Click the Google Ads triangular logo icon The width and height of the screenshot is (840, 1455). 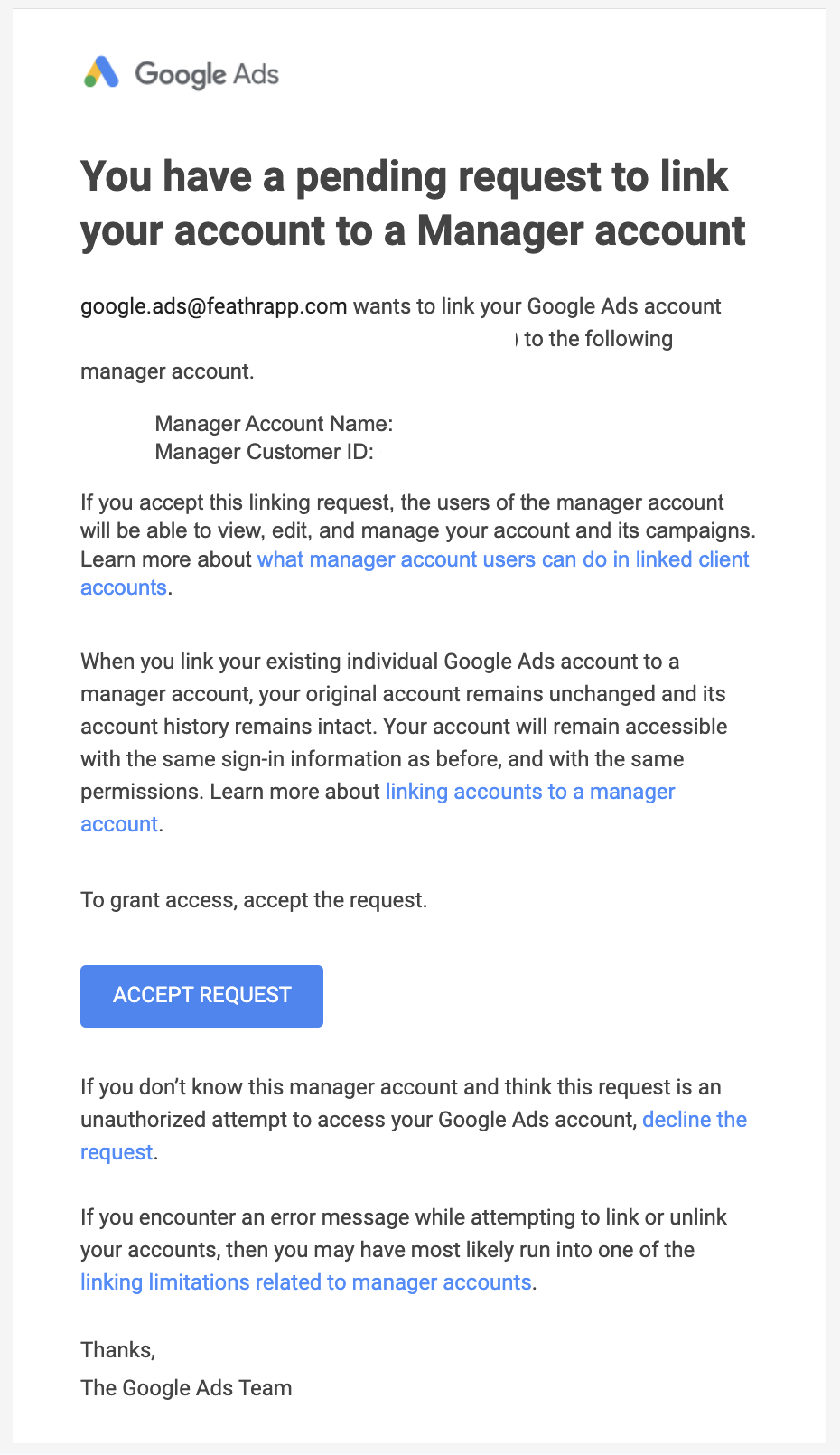tap(101, 72)
